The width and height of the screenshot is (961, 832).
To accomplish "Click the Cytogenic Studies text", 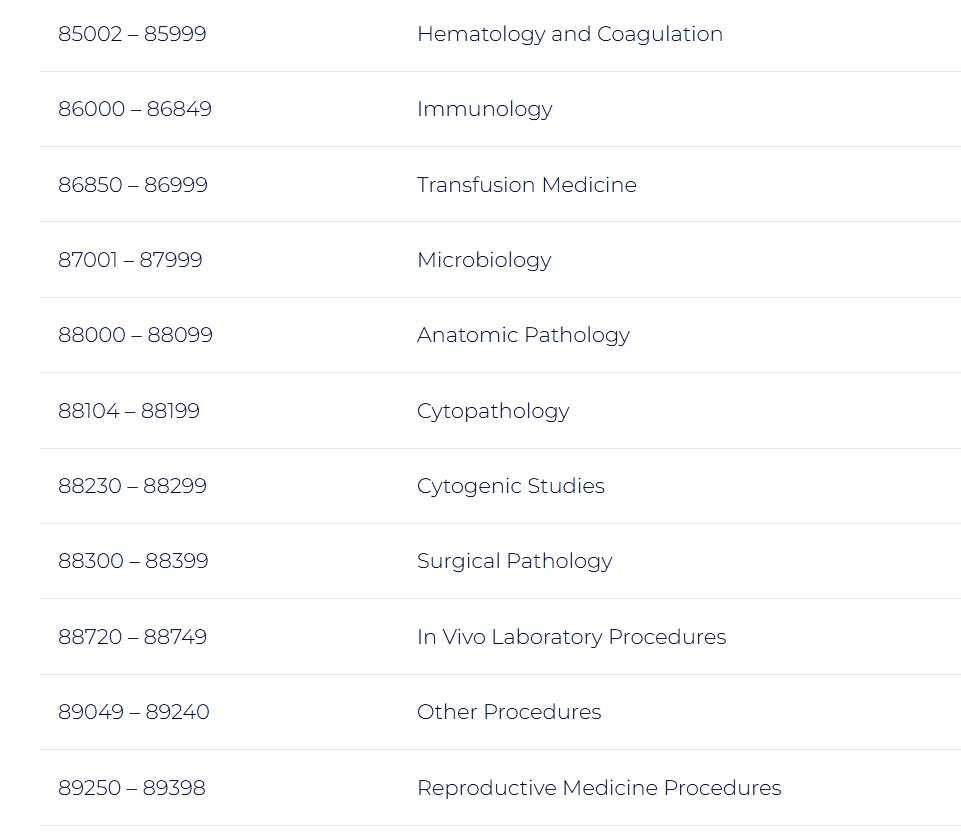I will (x=510, y=486).
